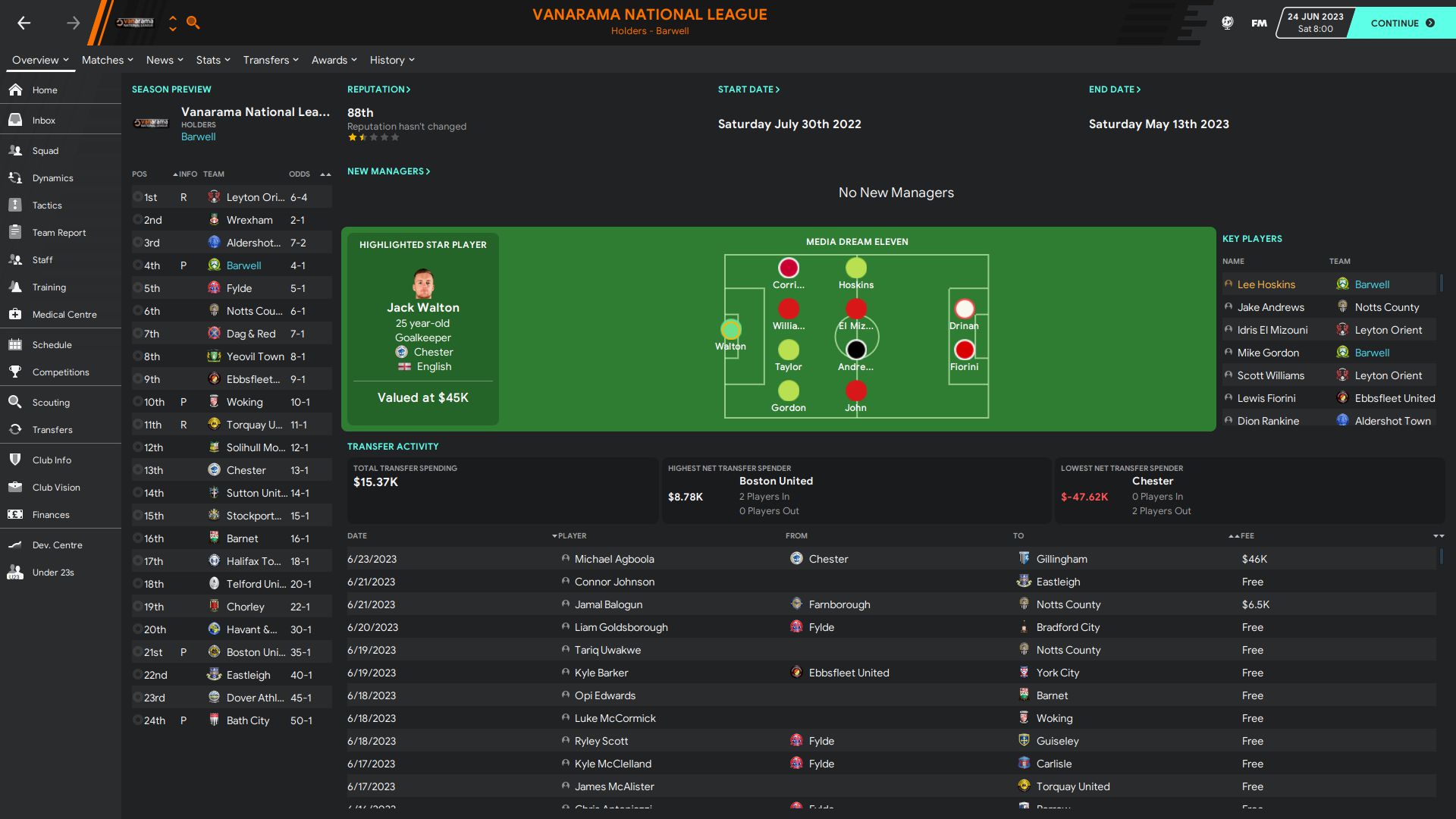Image resolution: width=1456 pixels, height=819 pixels.
Task: Open the Training sidebar icon
Action: 15,287
